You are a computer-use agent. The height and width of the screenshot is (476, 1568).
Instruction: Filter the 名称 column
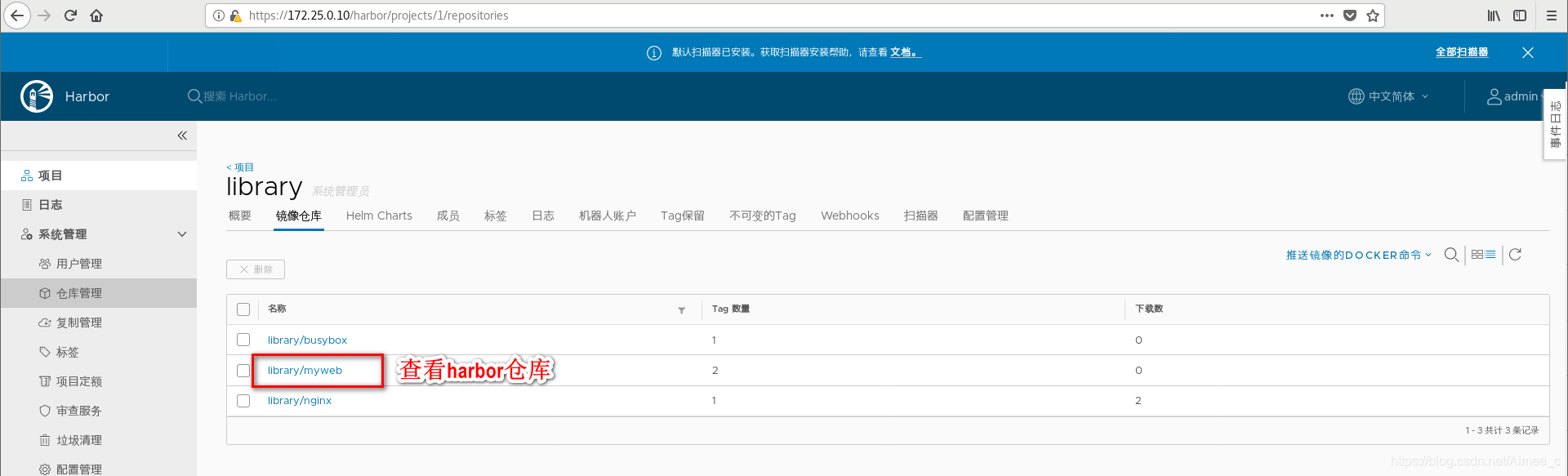[x=681, y=310]
